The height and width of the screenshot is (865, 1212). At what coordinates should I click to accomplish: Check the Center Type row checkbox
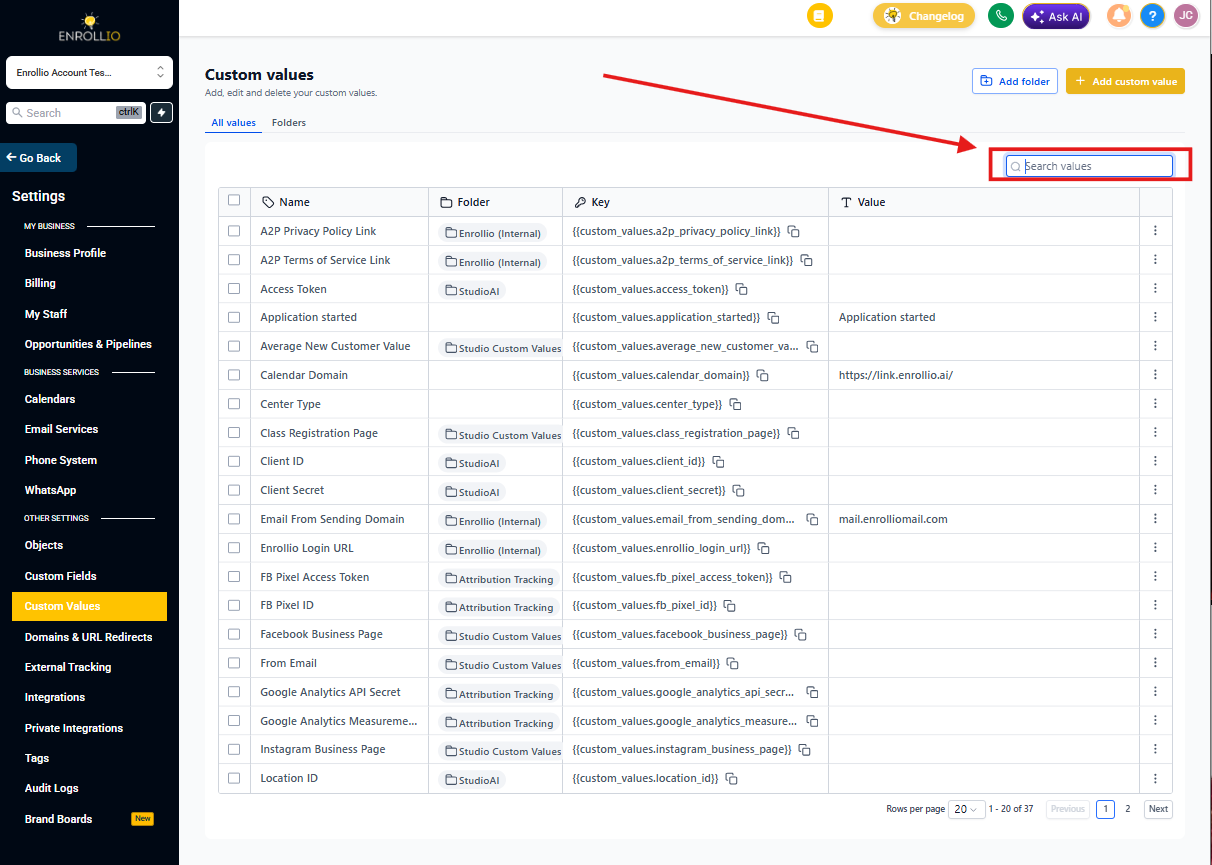coord(234,404)
